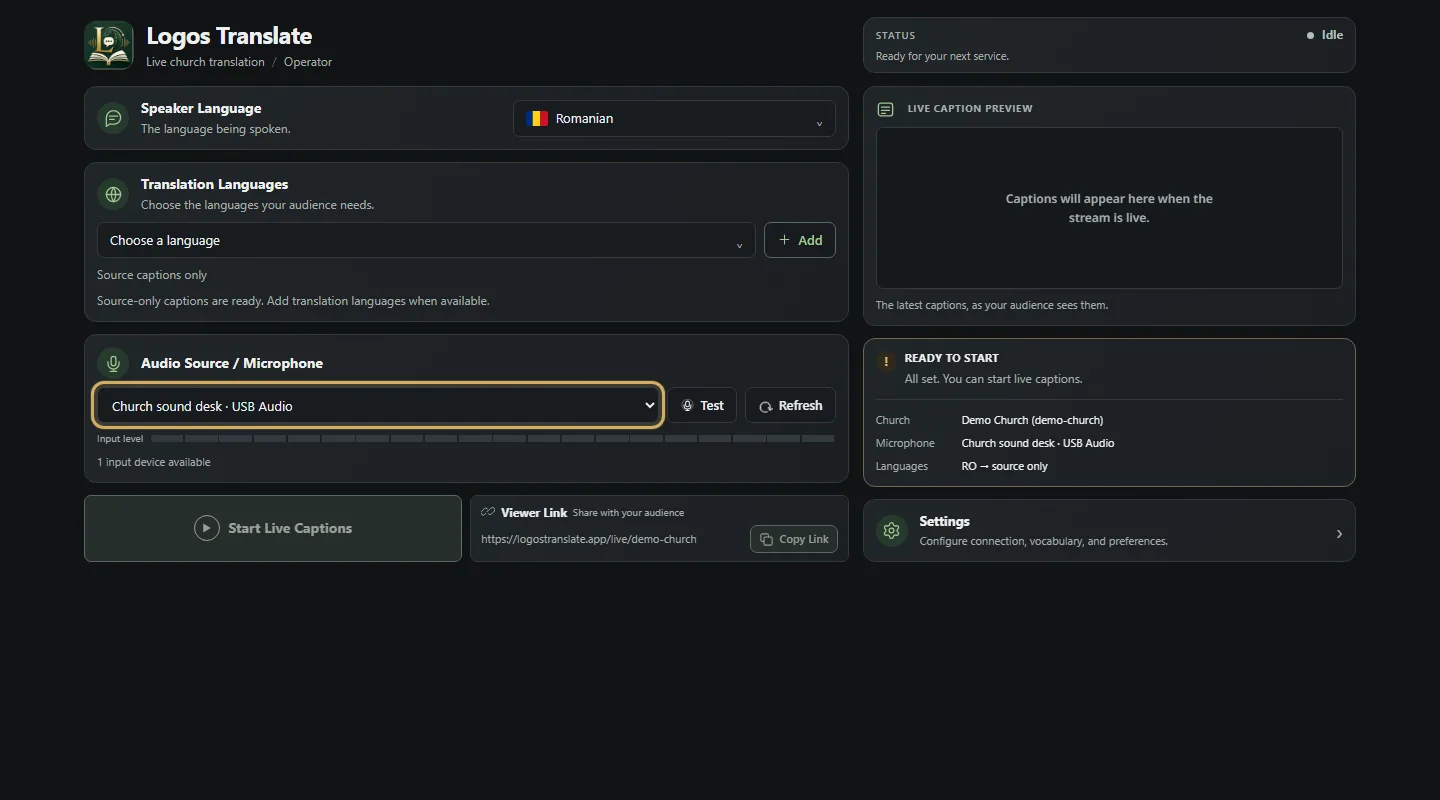Click the Logos Translate app logo
The image size is (1440, 800).
109,46
